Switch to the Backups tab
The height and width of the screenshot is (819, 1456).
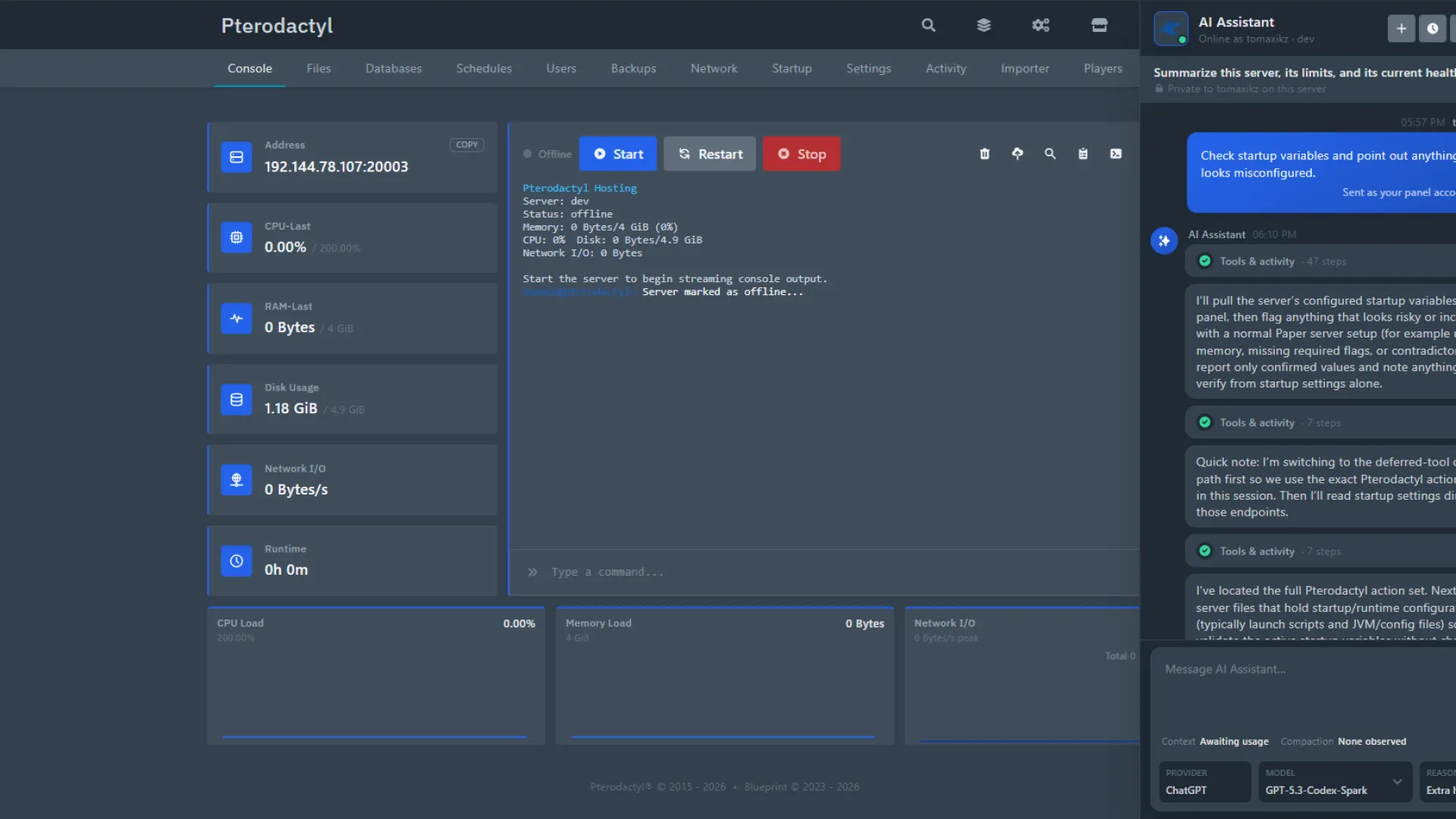coord(633,68)
